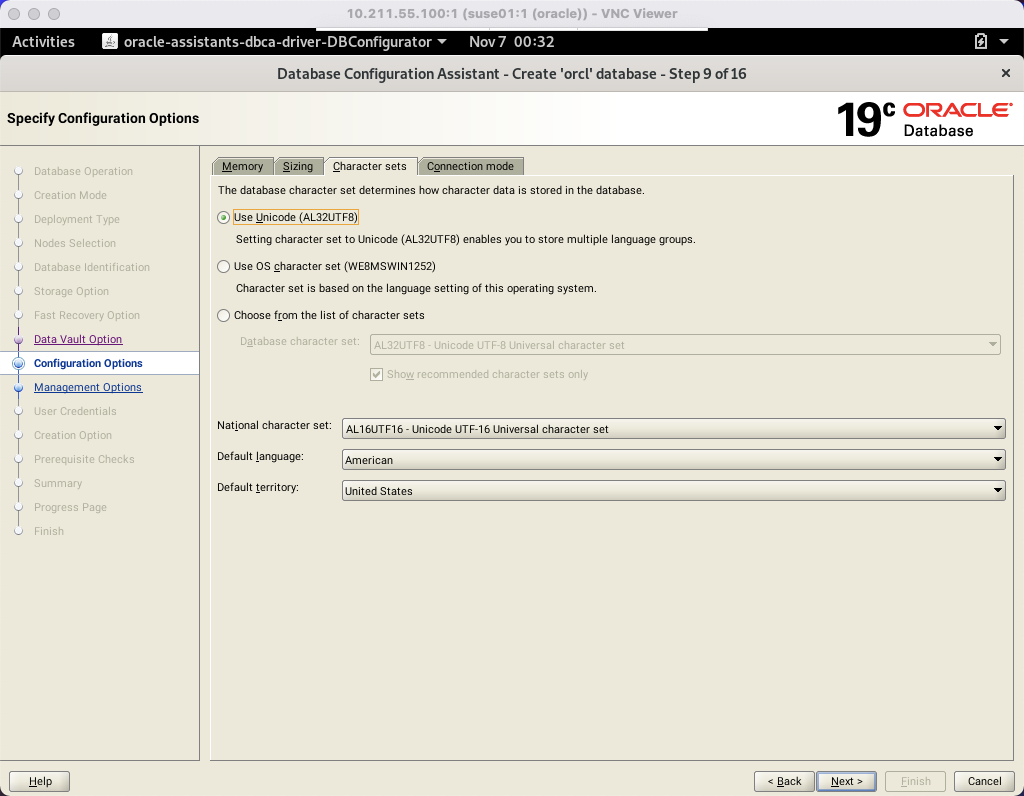Screen dimensions: 1024x796
Task: Open the Connection mode tab
Action: 470,167
